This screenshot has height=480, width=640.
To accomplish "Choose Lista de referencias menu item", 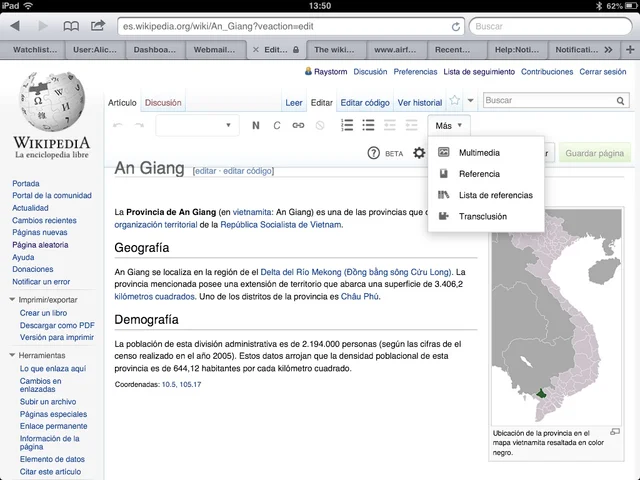I will 486,195.
